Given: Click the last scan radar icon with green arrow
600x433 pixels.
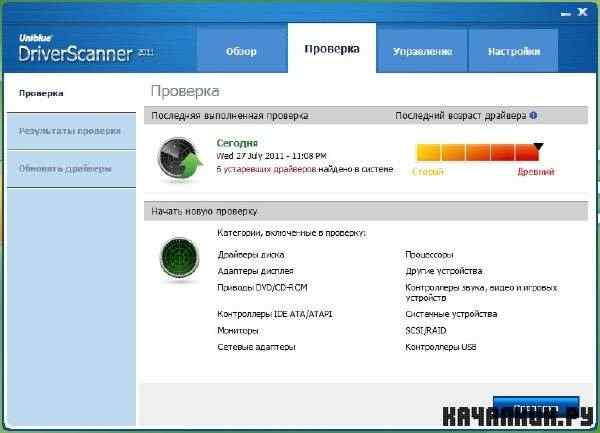Looking at the screenshot, I should point(180,158).
